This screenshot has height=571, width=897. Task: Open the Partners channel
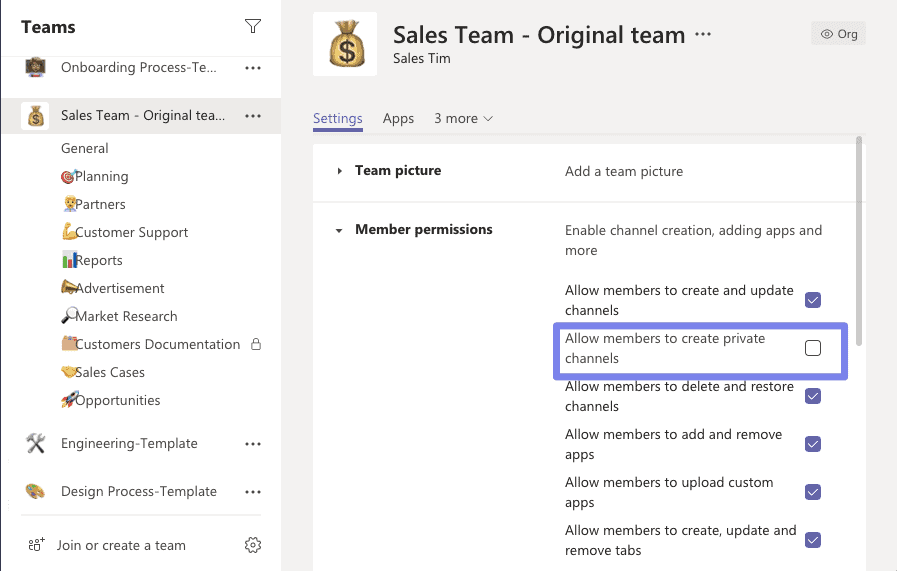click(x=93, y=204)
